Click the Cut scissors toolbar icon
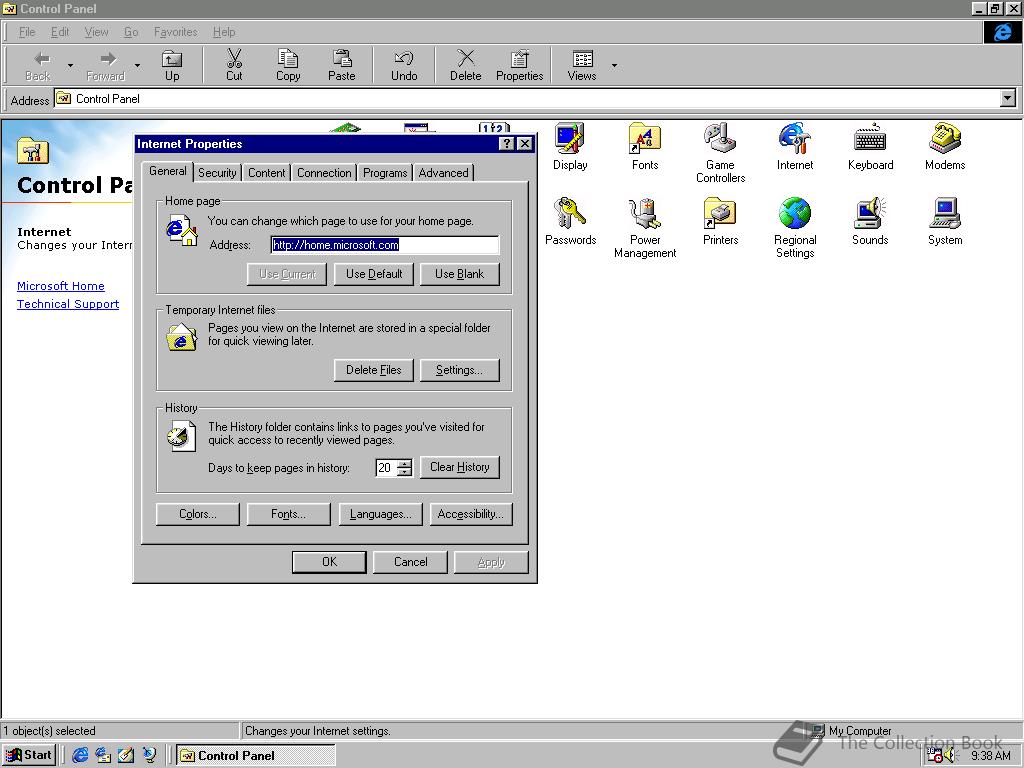This screenshot has width=1024, height=768. tap(234, 65)
